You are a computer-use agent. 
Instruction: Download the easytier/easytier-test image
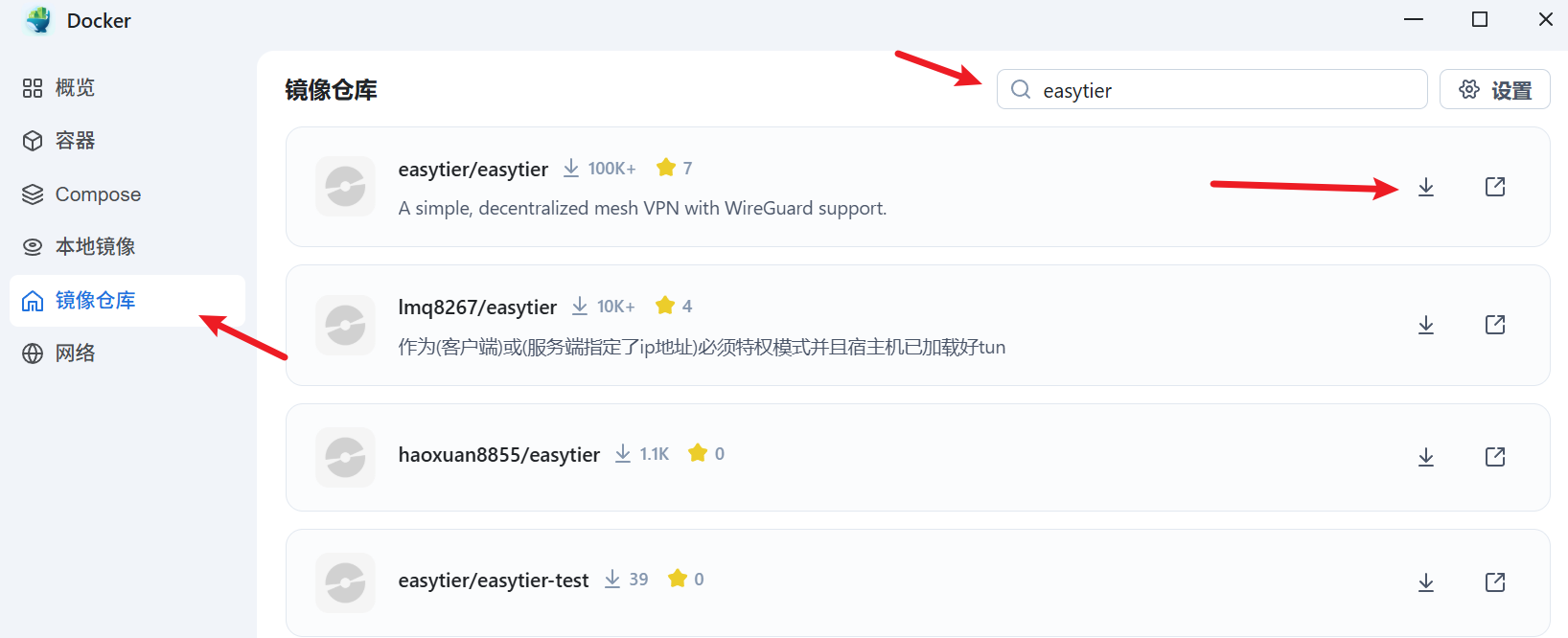click(1426, 582)
